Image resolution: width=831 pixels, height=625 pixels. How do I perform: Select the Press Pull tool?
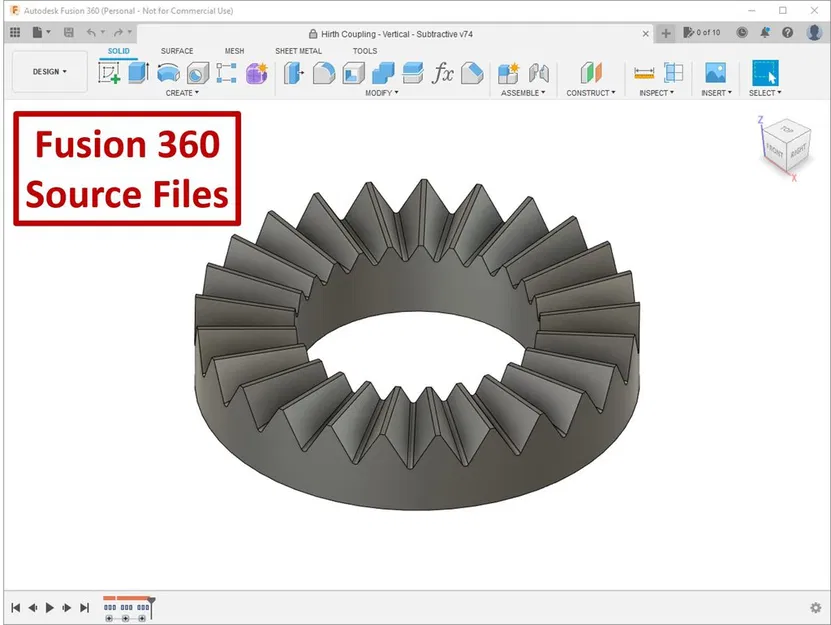(x=294, y=73)
